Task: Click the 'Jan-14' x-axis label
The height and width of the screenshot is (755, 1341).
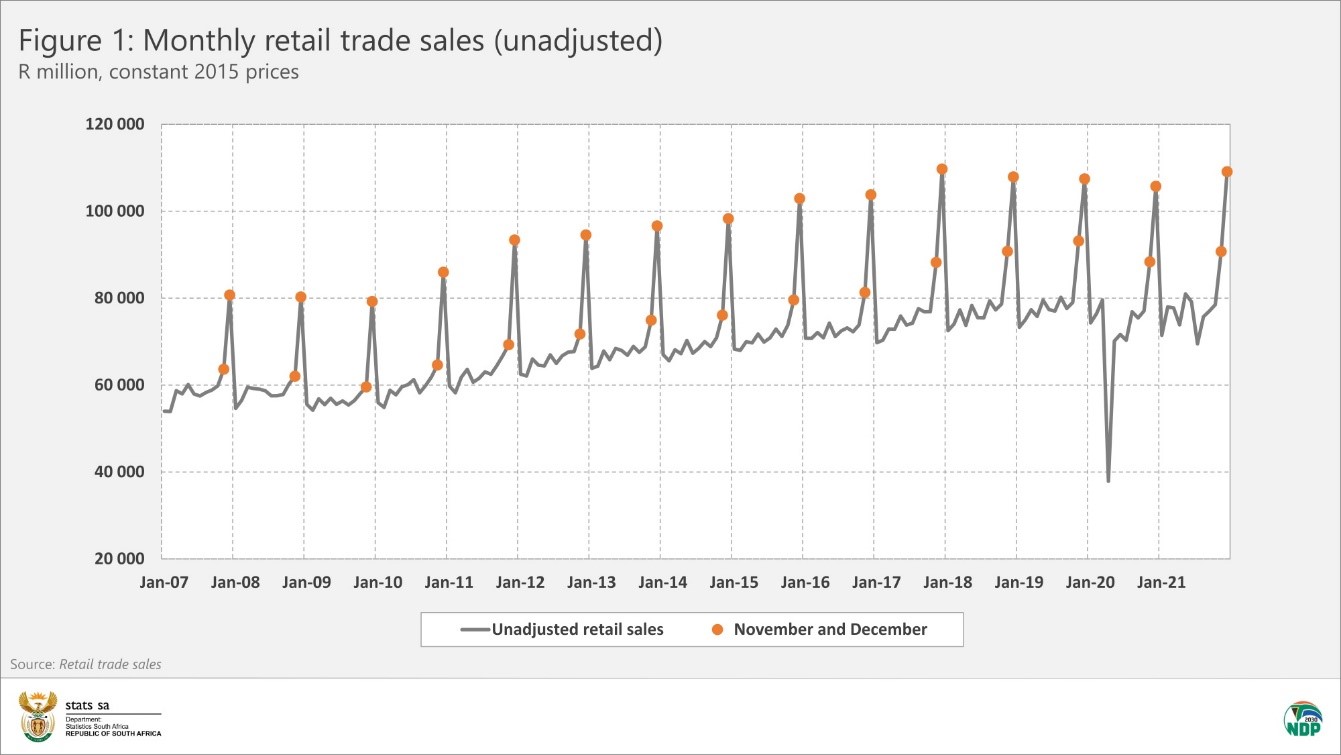Action: click(x=663, y=582)
